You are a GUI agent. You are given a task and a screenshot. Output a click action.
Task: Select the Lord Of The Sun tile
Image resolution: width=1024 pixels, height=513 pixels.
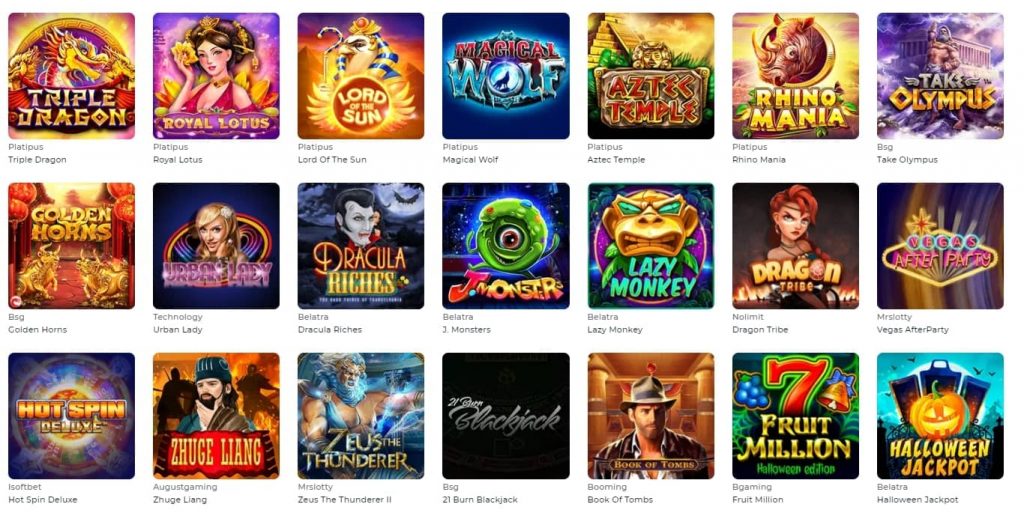[x=360, y=76]
